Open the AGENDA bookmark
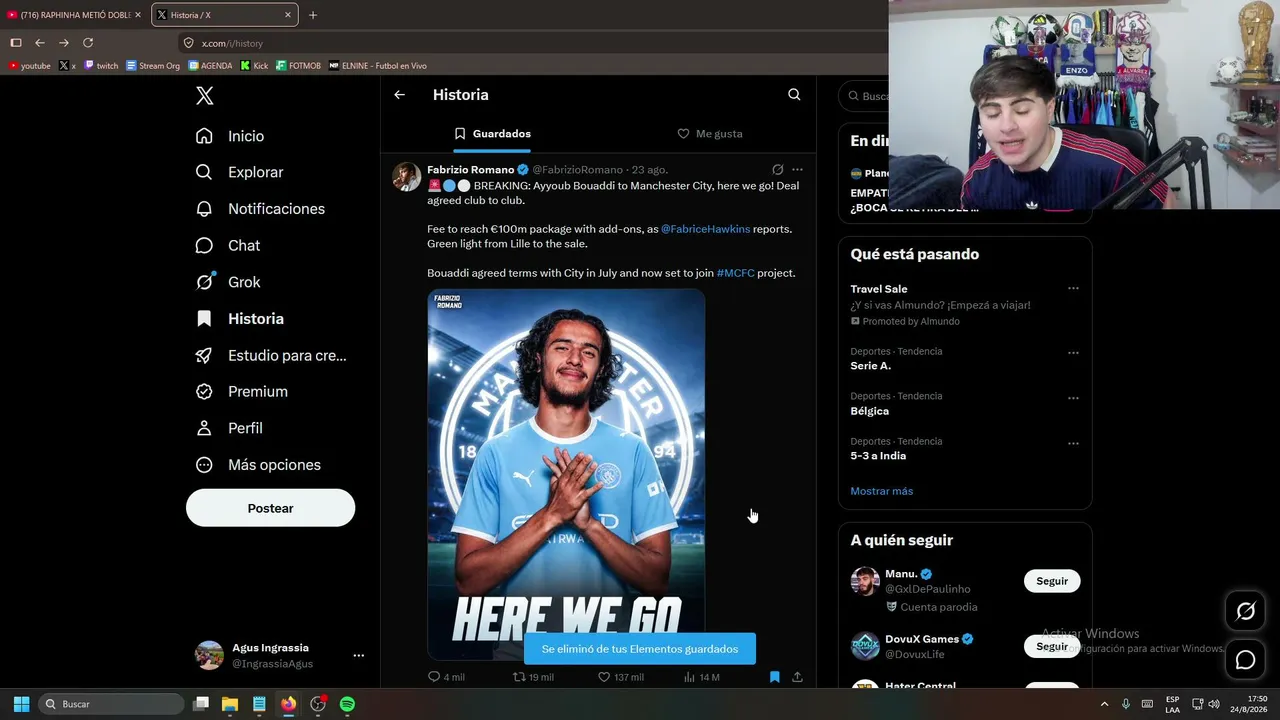The image size is (1280, 720). coord(210,66)
